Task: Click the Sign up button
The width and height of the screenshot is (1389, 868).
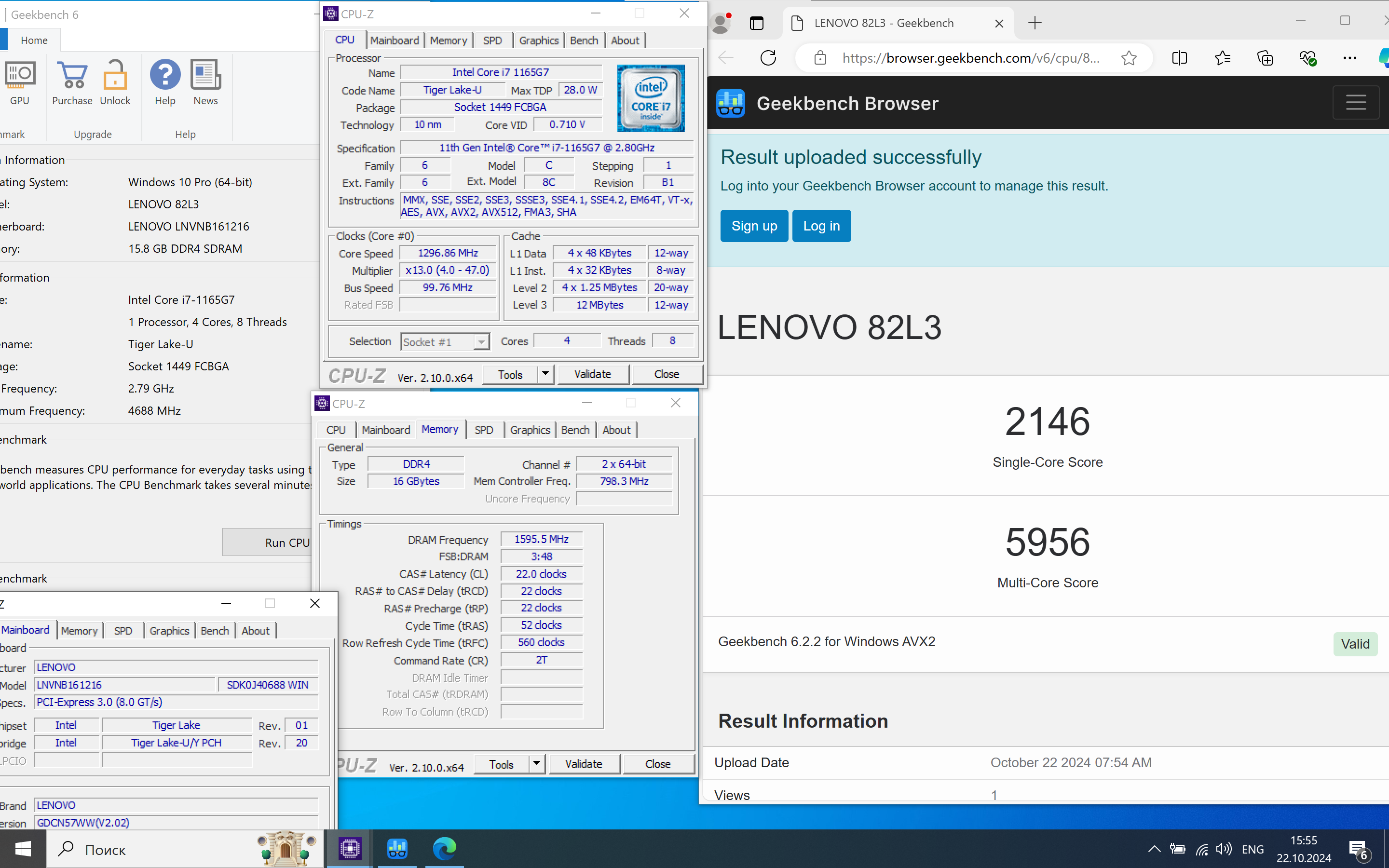Action: [x=754, y=226]
